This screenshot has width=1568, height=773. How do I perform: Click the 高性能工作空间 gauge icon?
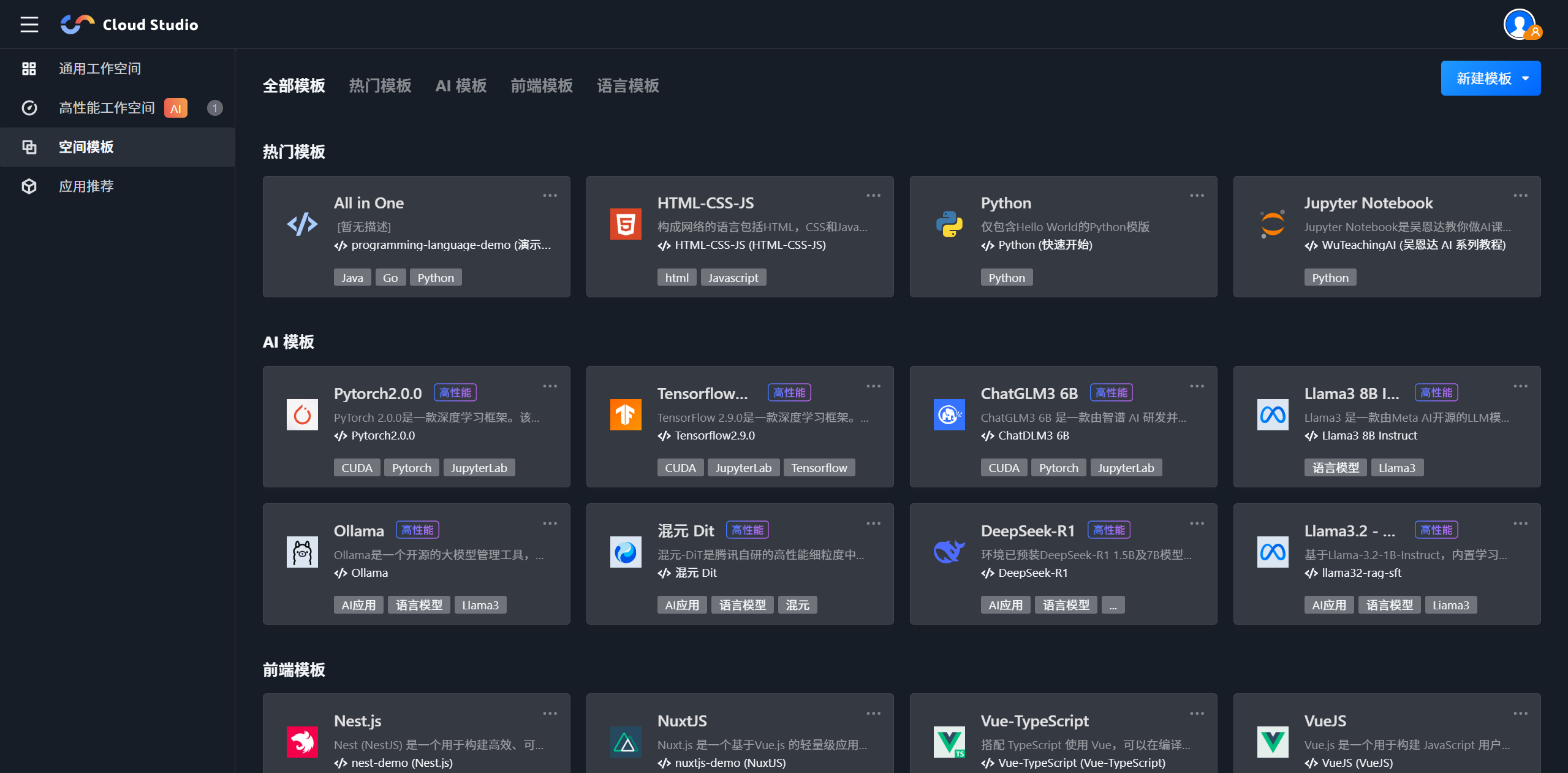(29, 108)
